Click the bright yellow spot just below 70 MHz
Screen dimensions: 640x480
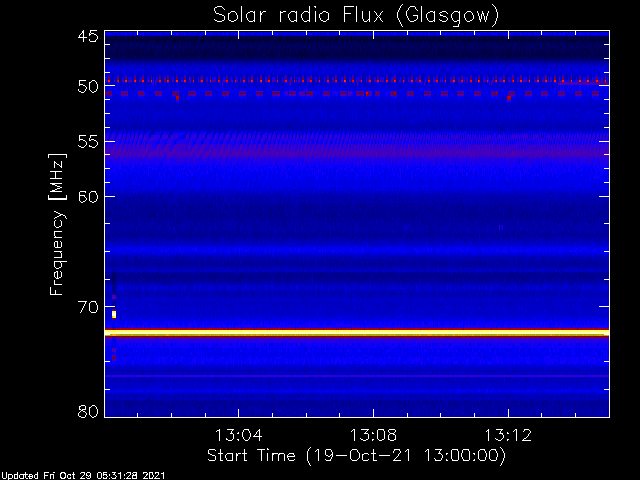(114, 314)
